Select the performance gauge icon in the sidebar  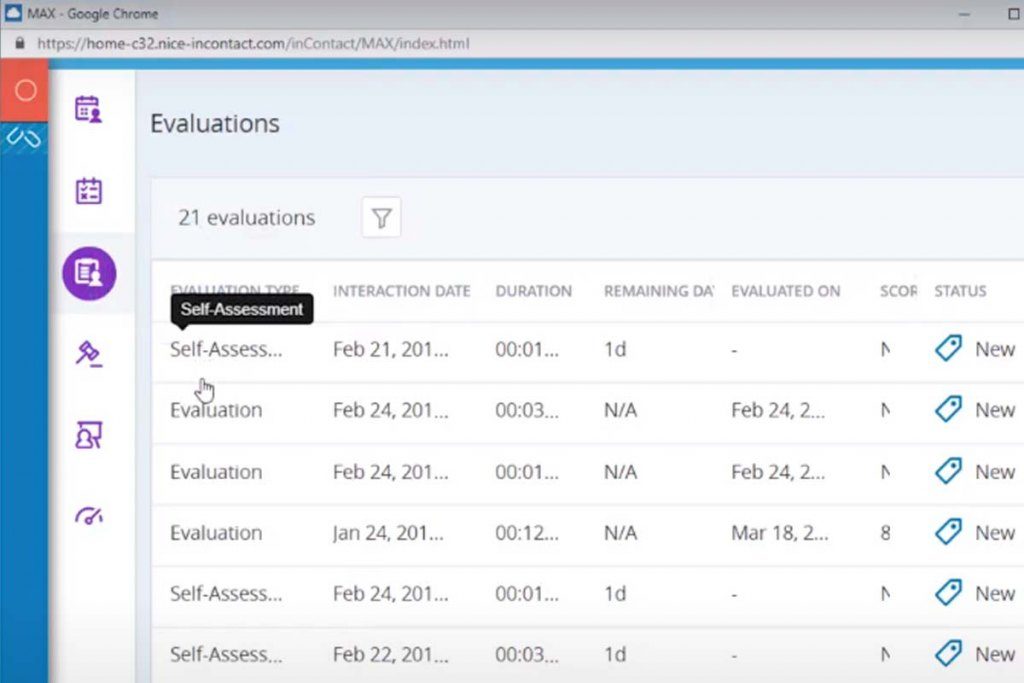coord(89,514)
